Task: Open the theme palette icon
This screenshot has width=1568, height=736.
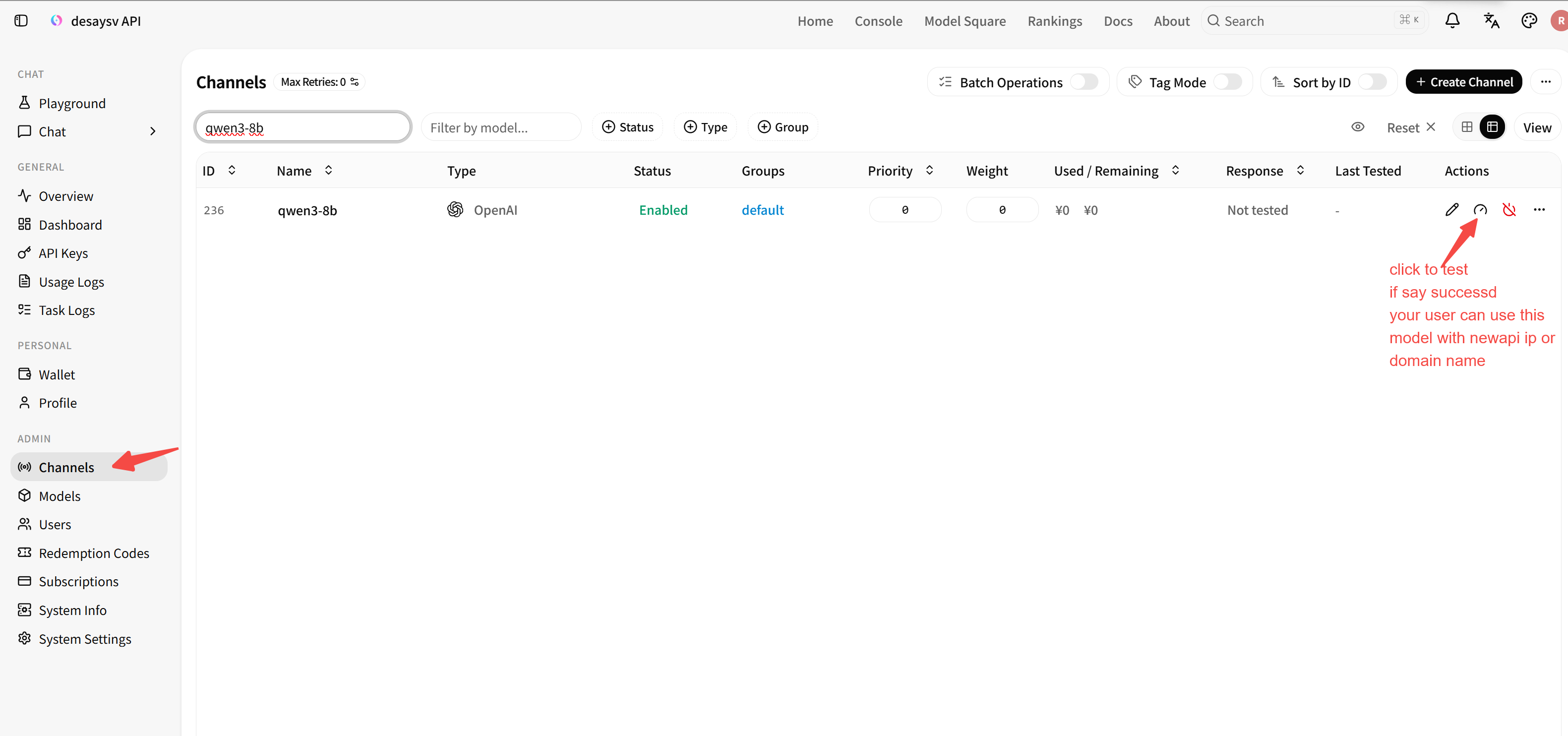Action: 1529,21
